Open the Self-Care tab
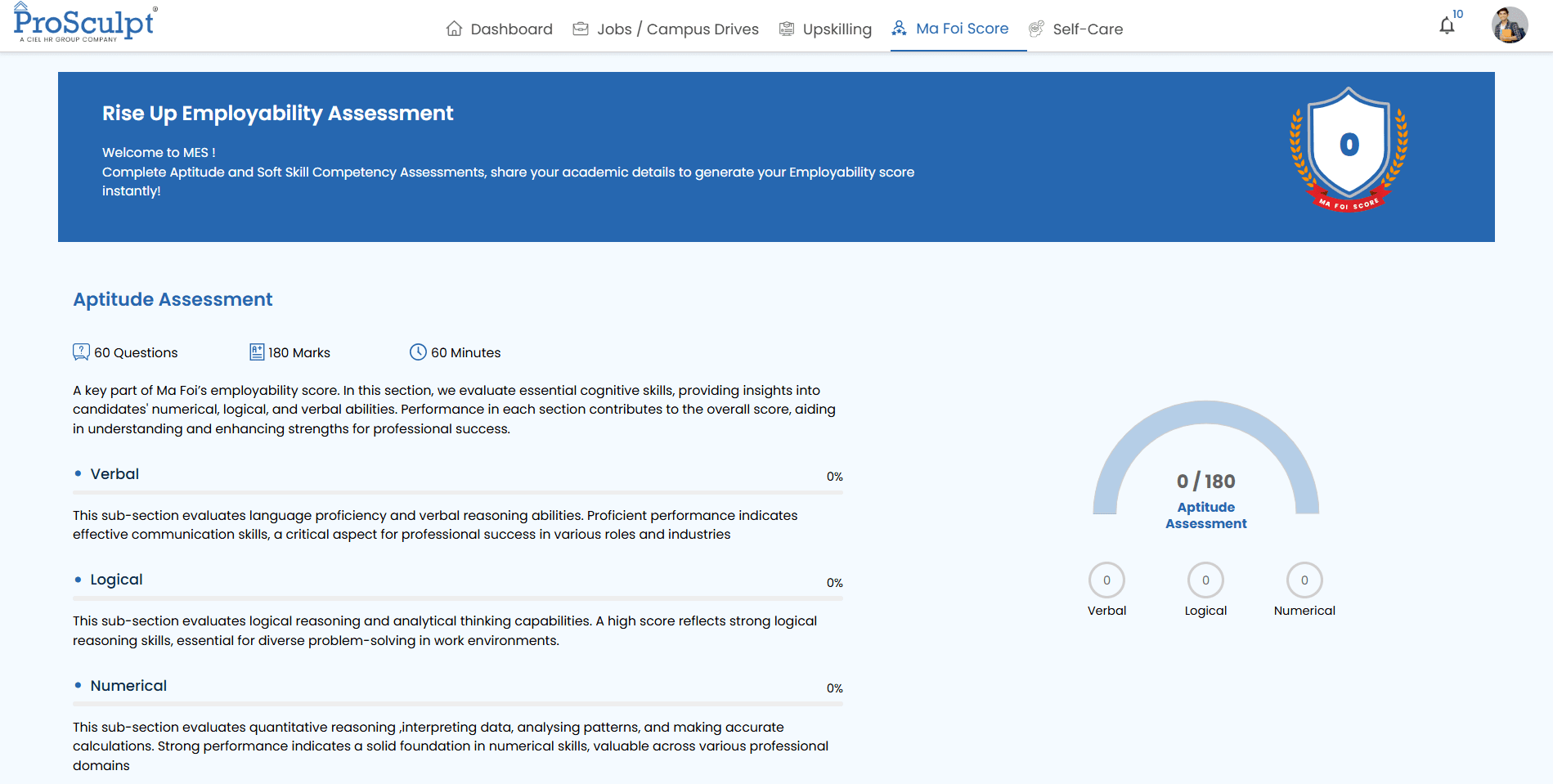Screen dimensions: 1553x784 (1075, 29)
